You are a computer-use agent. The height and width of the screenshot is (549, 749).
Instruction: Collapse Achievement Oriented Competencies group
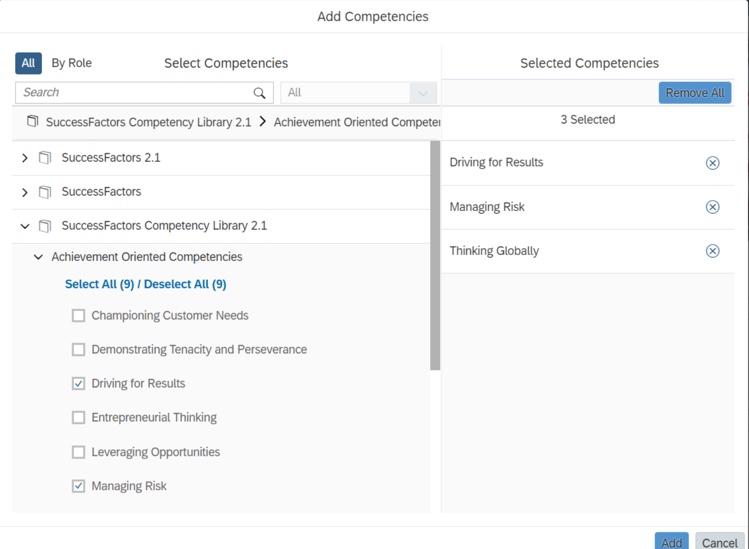[38, 257]
